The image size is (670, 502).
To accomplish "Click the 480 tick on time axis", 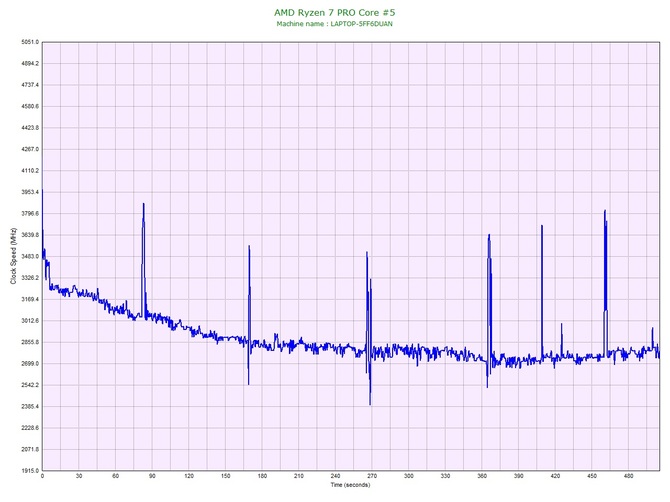I will pos(629,476).
